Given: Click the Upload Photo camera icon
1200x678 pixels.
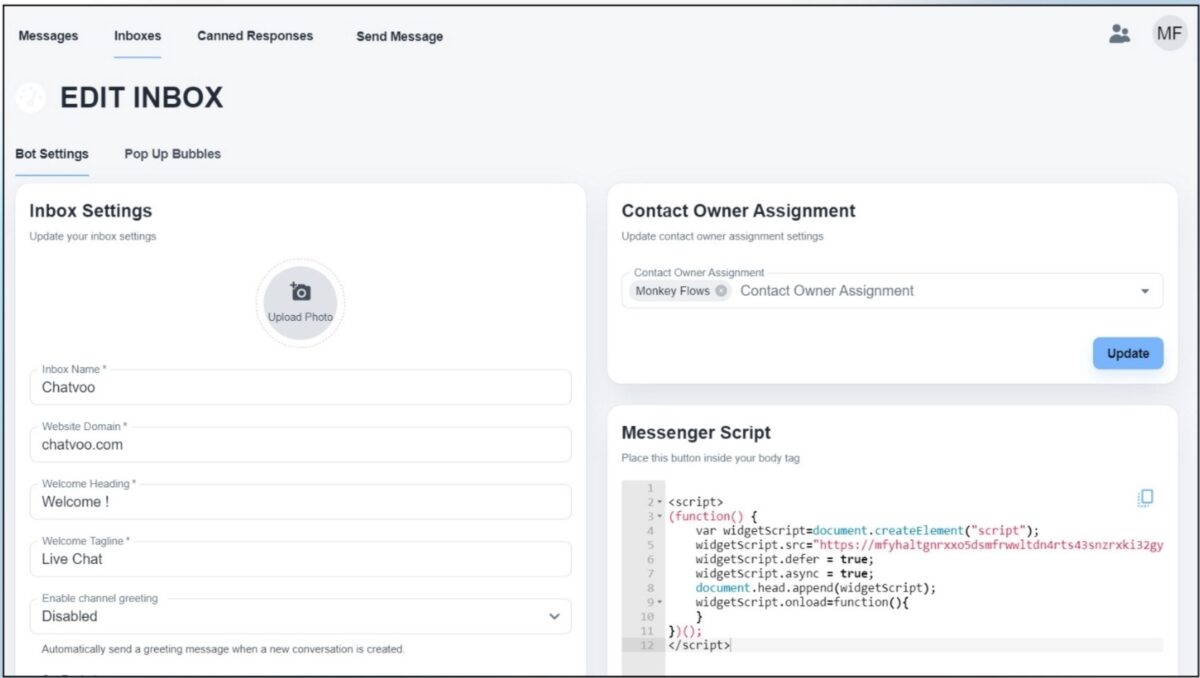Looking at the screenshot, I should [300, 290].
